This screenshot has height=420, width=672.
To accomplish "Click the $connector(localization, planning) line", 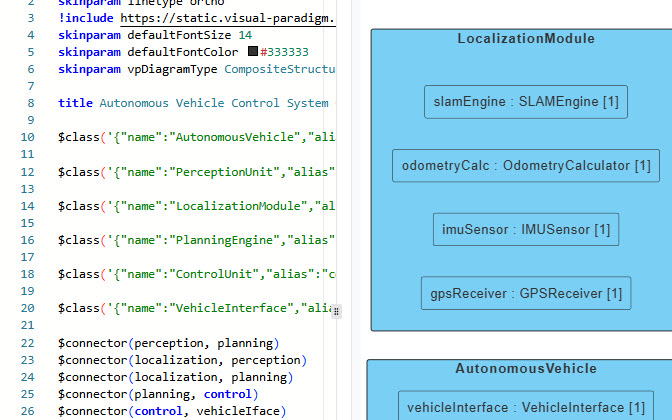I will 176,377.
